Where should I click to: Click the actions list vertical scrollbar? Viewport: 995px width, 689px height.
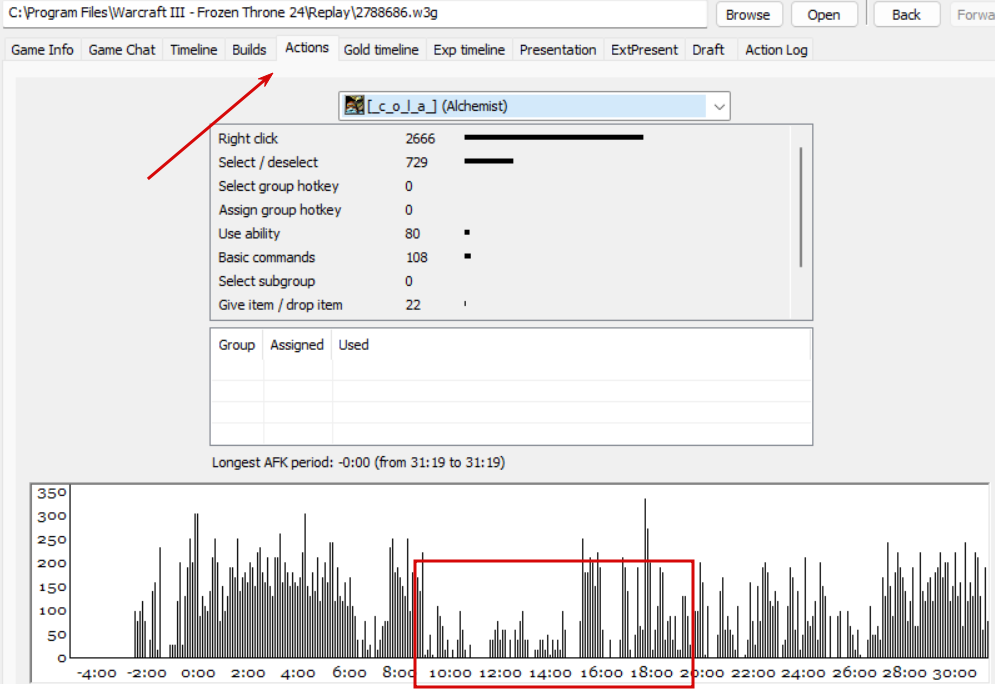pos(801,207)
